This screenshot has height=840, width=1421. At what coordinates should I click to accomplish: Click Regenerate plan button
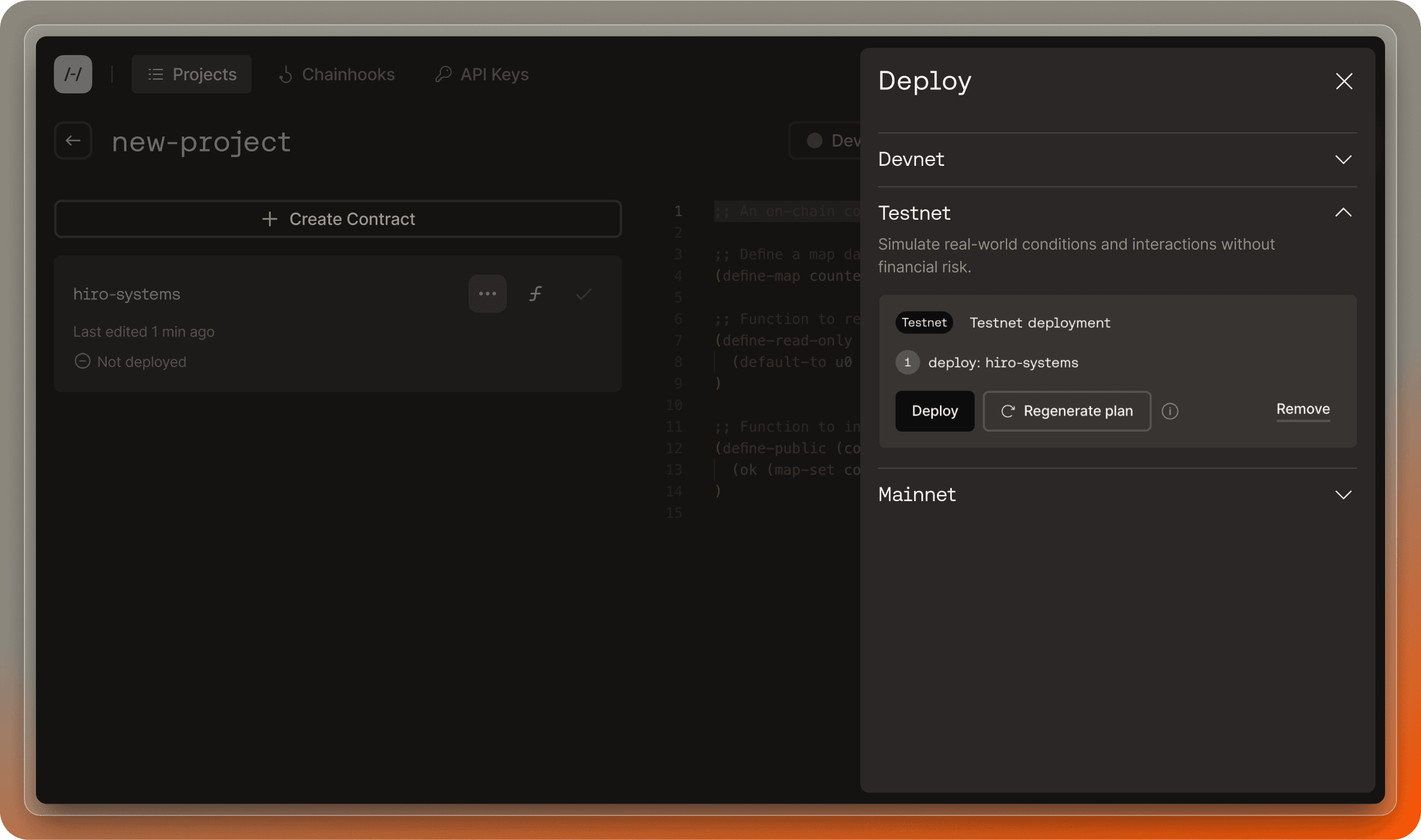click(1066, 411)
